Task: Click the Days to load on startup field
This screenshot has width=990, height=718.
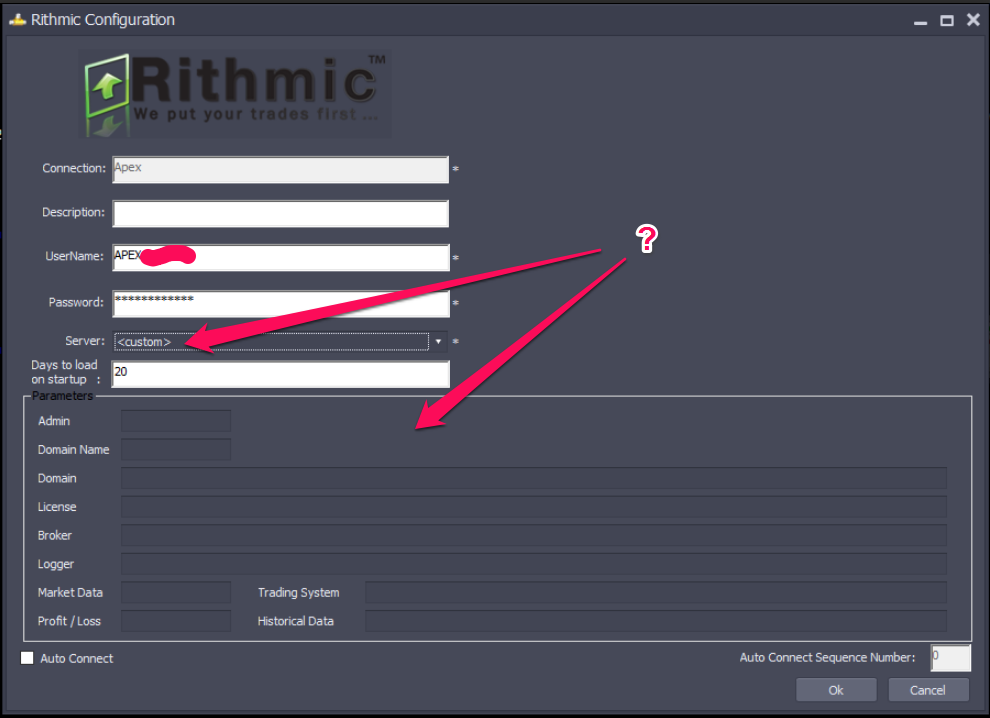Action: pos(280,374)
